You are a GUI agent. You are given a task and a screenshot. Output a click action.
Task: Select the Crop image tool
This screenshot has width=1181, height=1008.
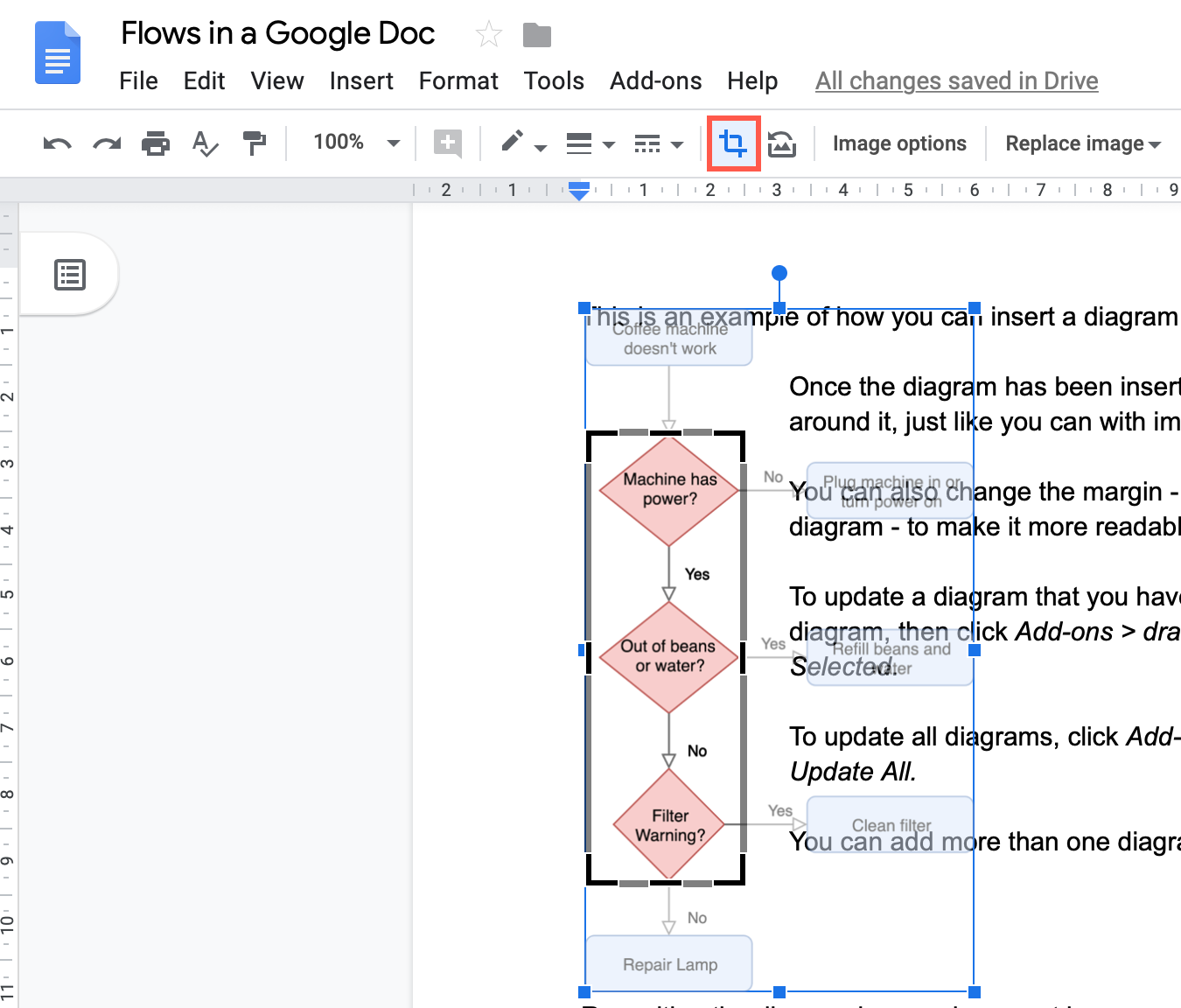click(733, 143)
